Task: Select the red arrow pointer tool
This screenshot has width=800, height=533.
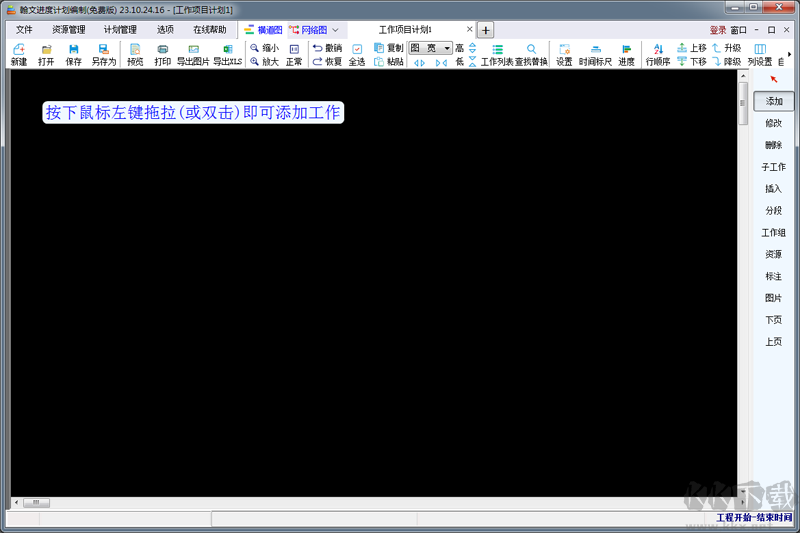Action: [774, 79]
